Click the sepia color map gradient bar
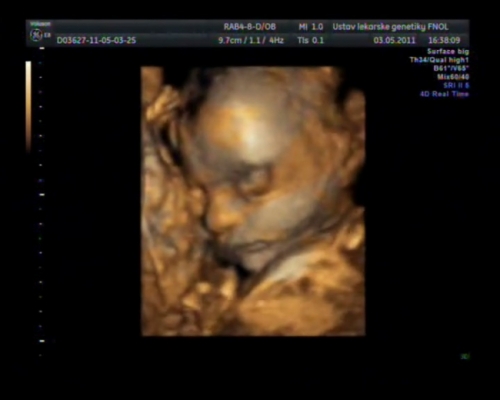Screen dimensions: 500x400 28,107
